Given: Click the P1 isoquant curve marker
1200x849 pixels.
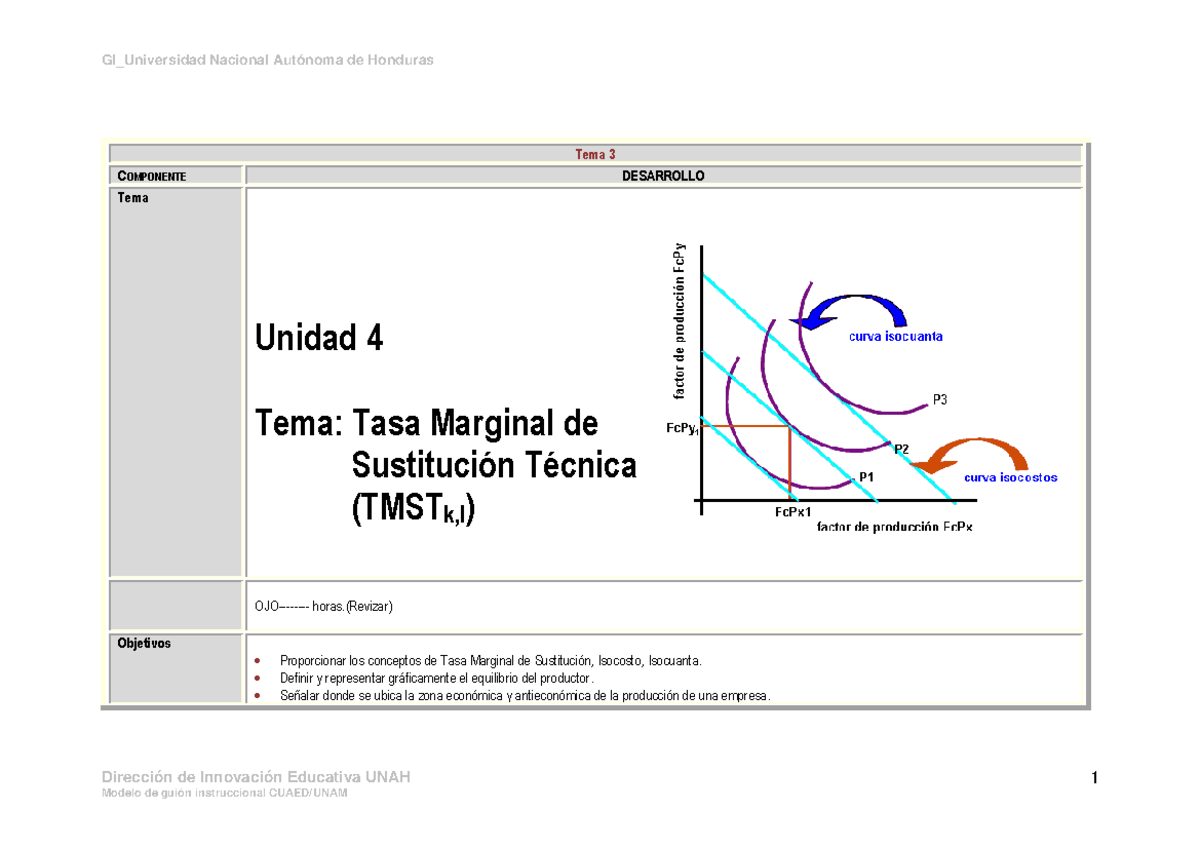Looking at the screenshot, I should [866, 476].
